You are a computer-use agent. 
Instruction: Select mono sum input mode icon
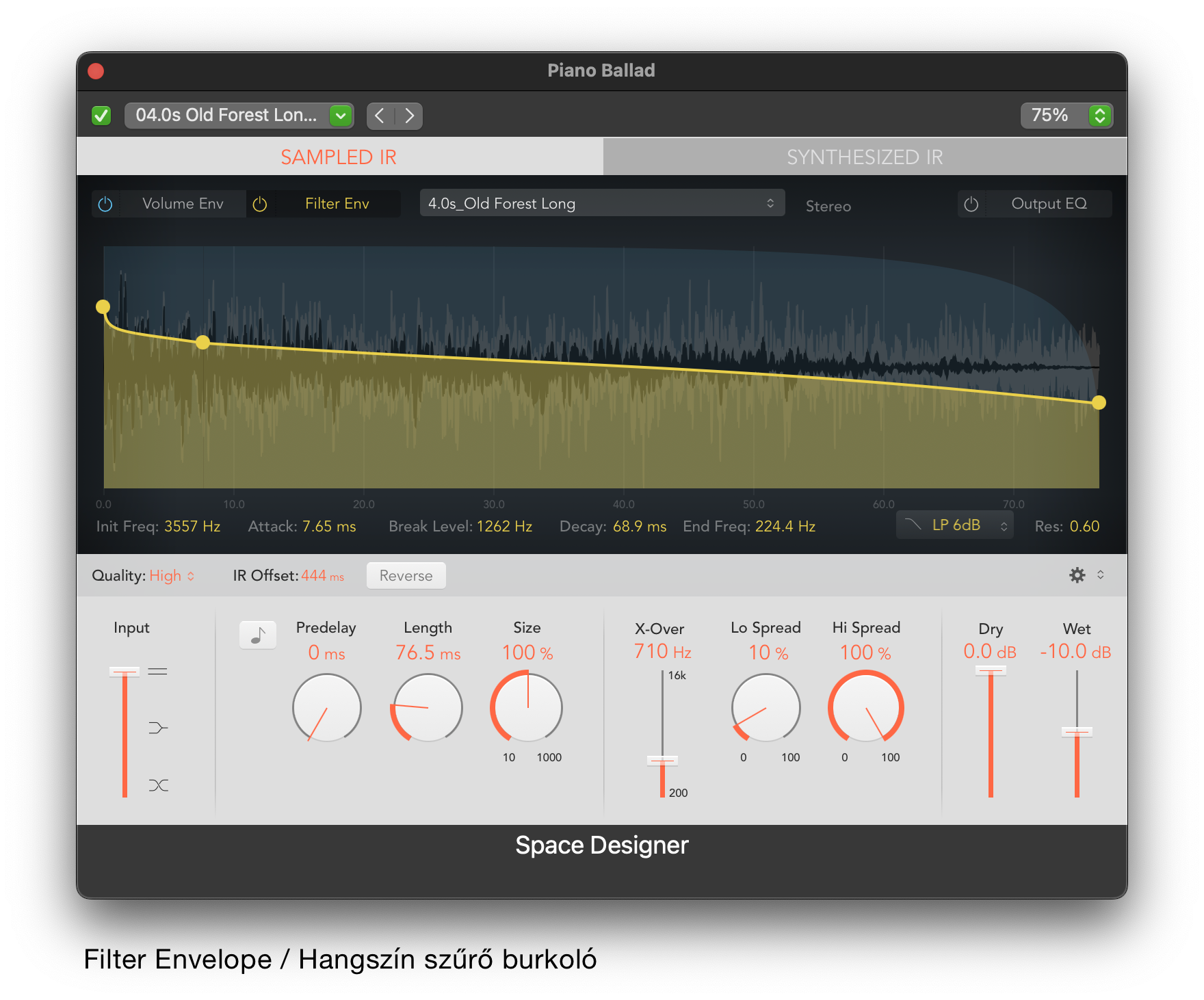(x=158, y=728)
